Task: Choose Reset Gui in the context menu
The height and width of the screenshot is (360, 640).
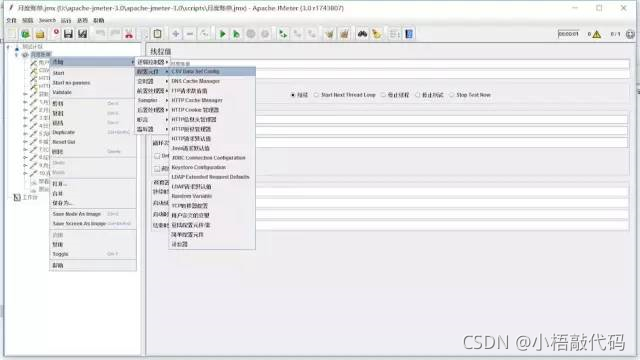Action: pyautogui.click(x=93, y=142)
